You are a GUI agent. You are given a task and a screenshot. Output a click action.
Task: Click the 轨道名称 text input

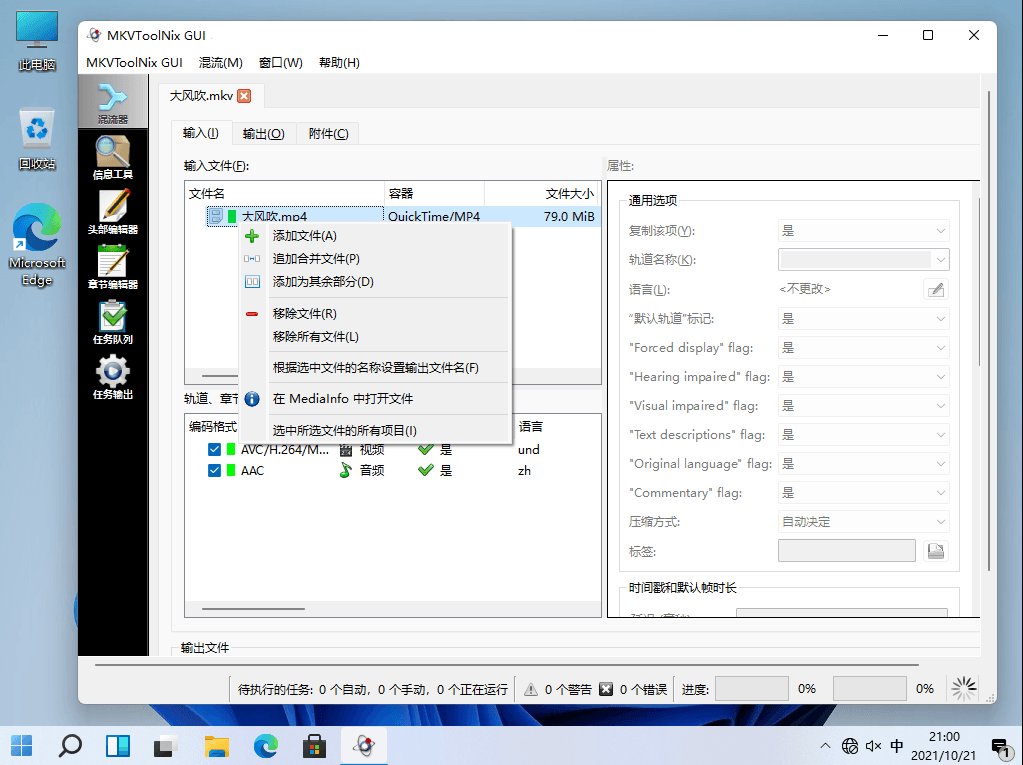[855, 260]
